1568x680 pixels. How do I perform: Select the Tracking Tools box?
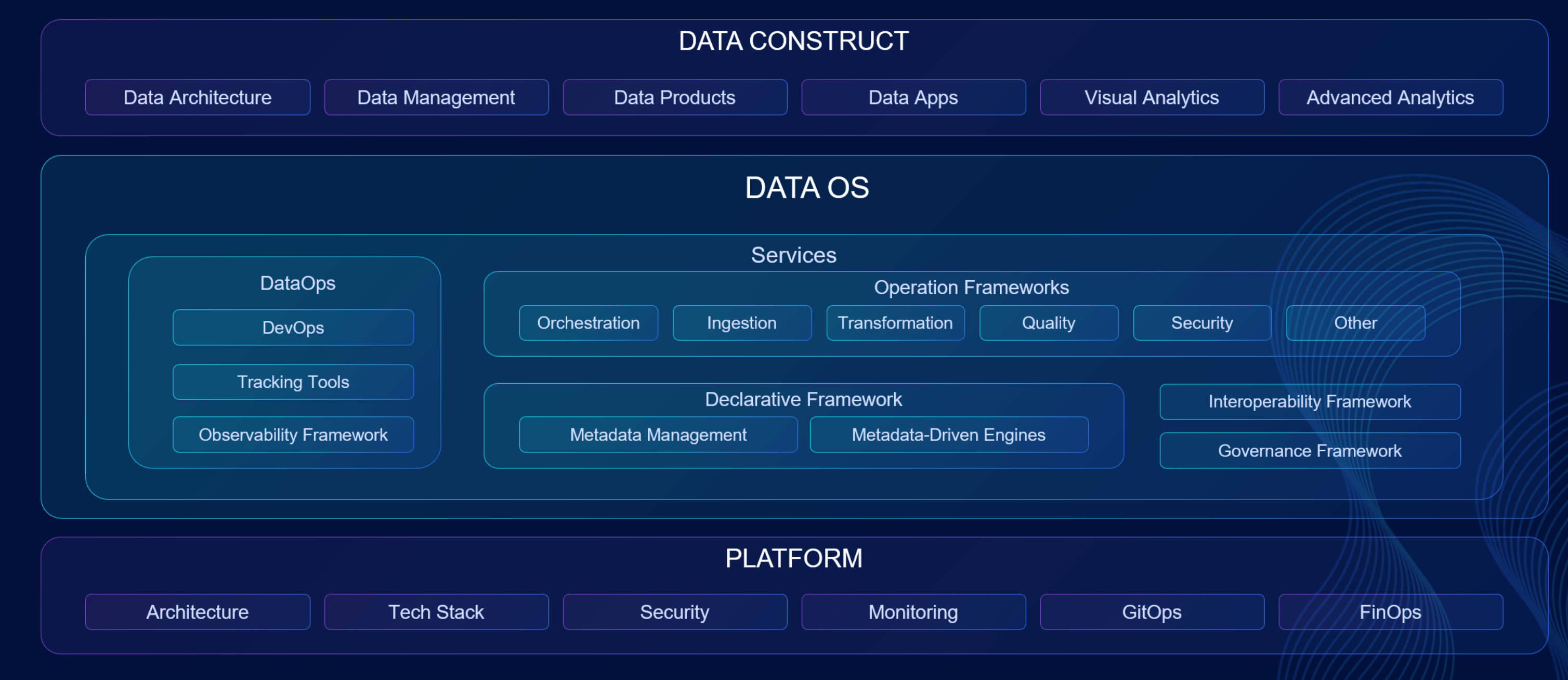click(293, 382)
